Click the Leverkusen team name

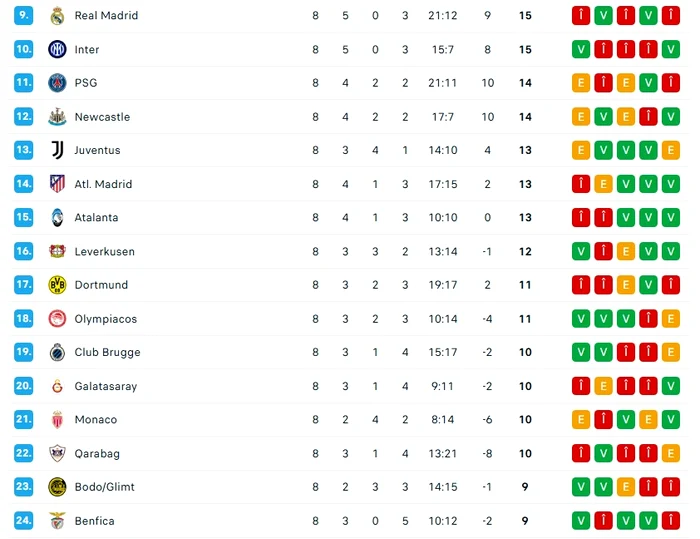pyautogui.click(x=104, y=251)
